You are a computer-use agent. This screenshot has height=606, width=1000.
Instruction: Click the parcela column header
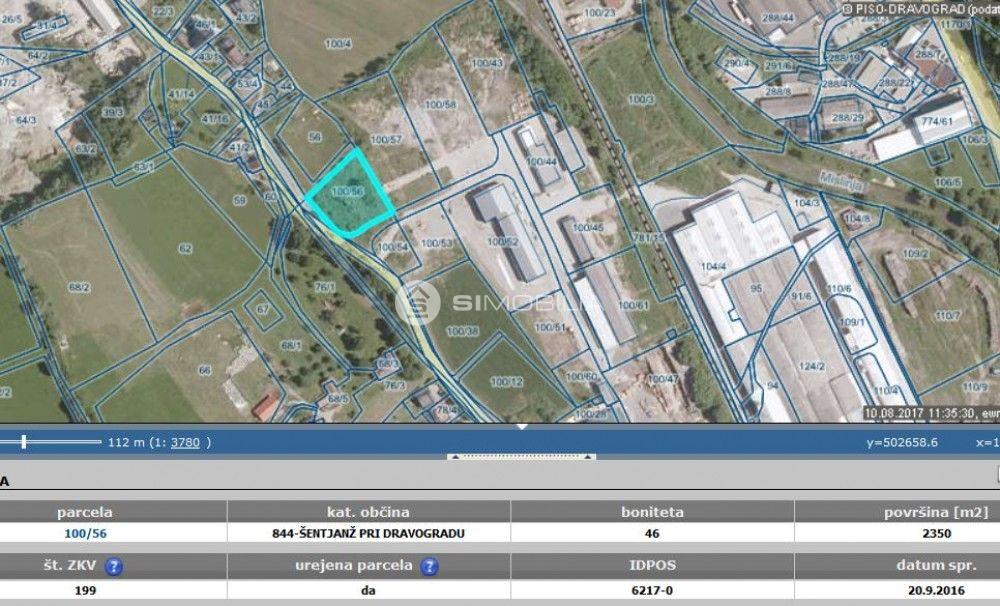pyautogui.click(x=85, y=512)
